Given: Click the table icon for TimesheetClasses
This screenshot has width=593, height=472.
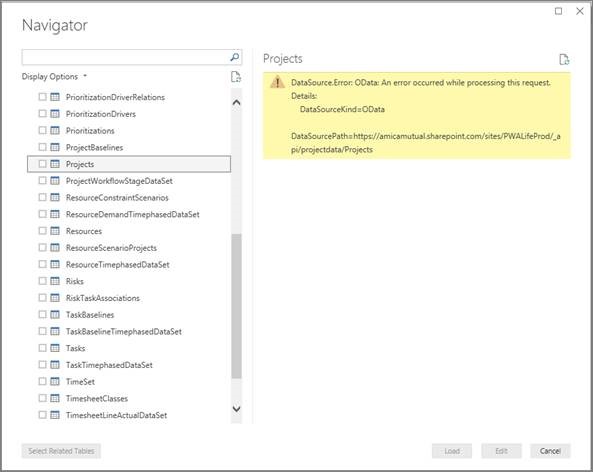Looking at the screenshot, I should tap(55, 398).
